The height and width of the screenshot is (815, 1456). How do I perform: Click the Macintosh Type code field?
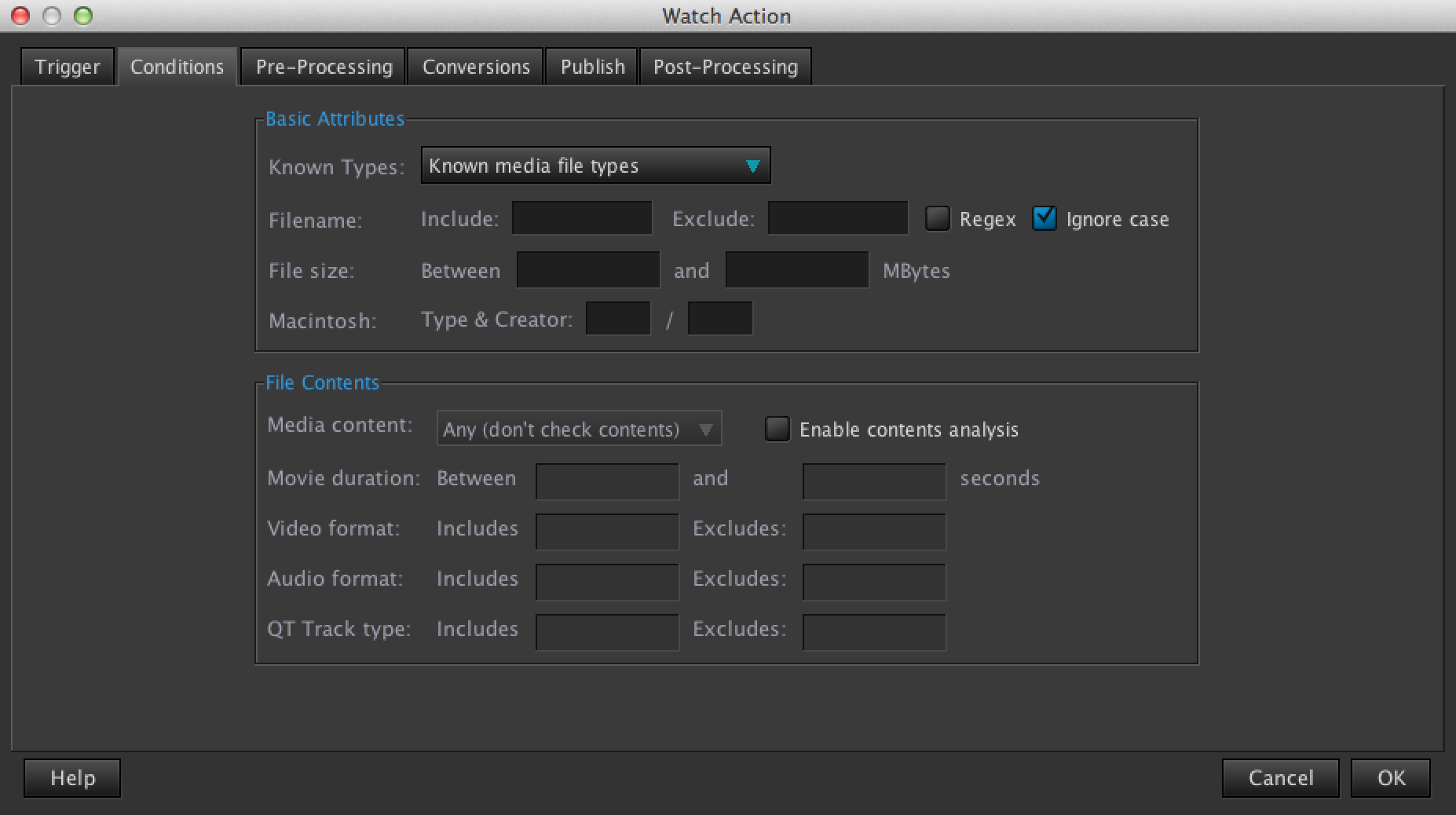[x=618, y=319]
